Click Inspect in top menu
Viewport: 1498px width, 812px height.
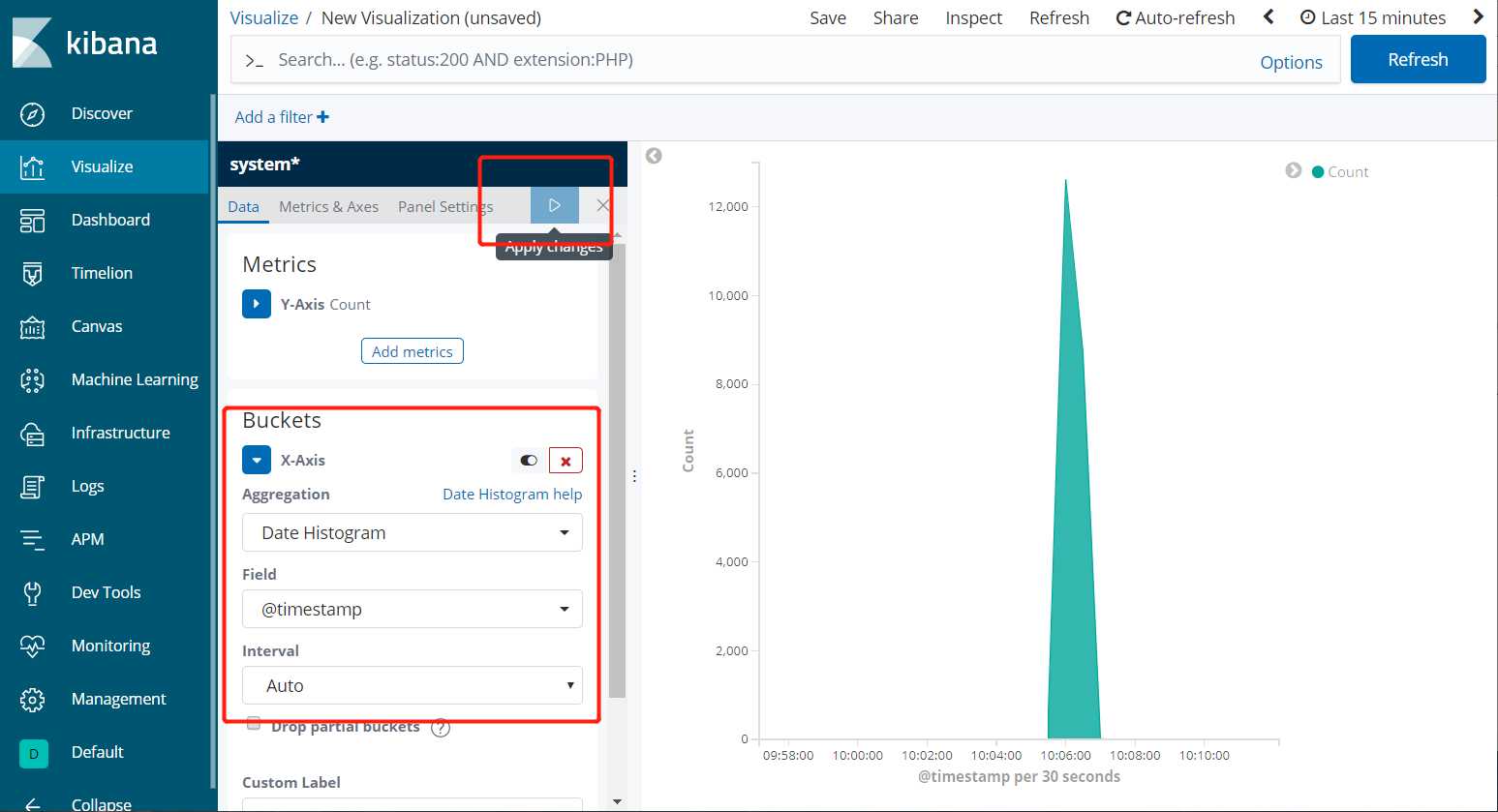(x=973, y=17)
